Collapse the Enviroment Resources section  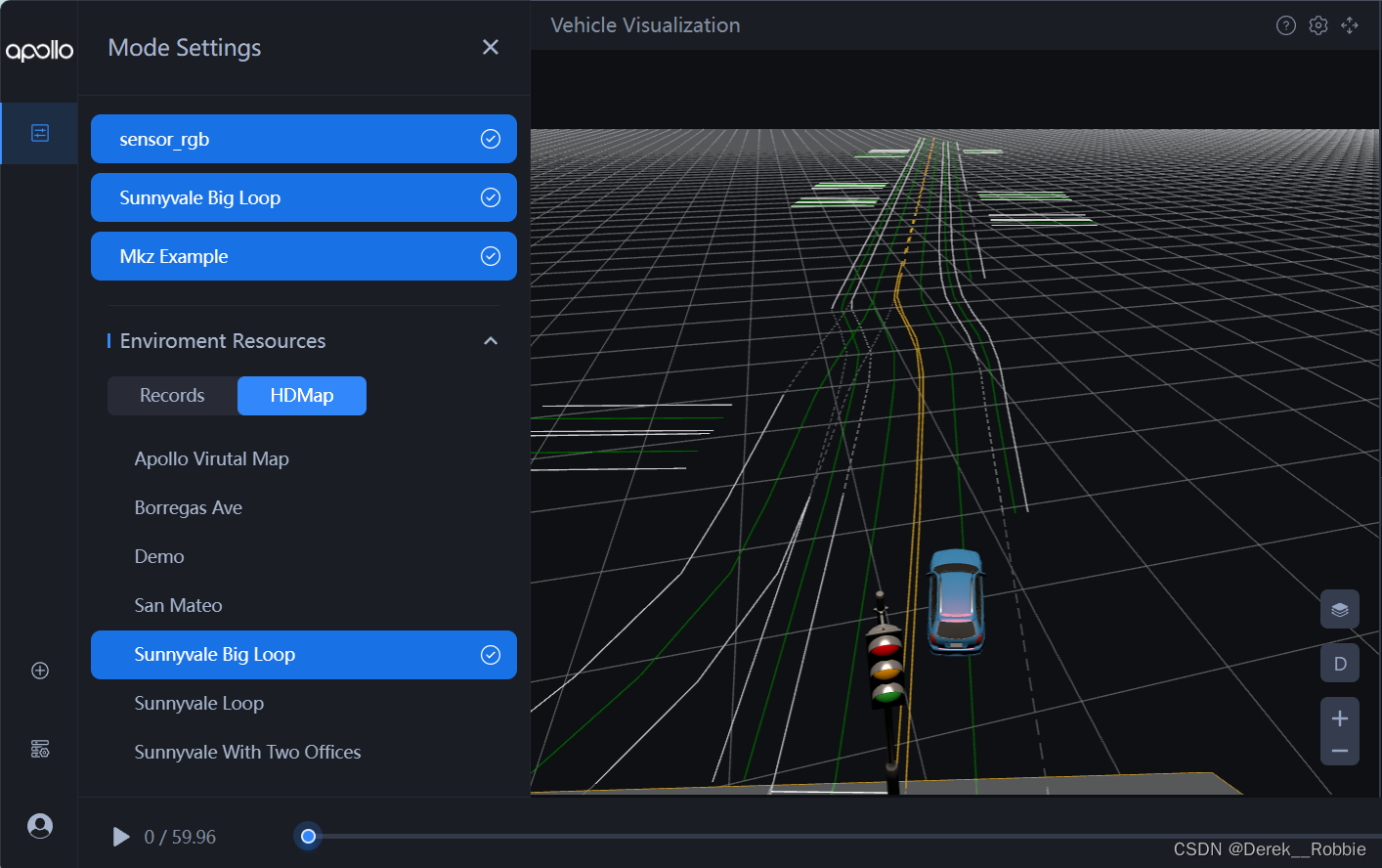[x=491, y=341]
